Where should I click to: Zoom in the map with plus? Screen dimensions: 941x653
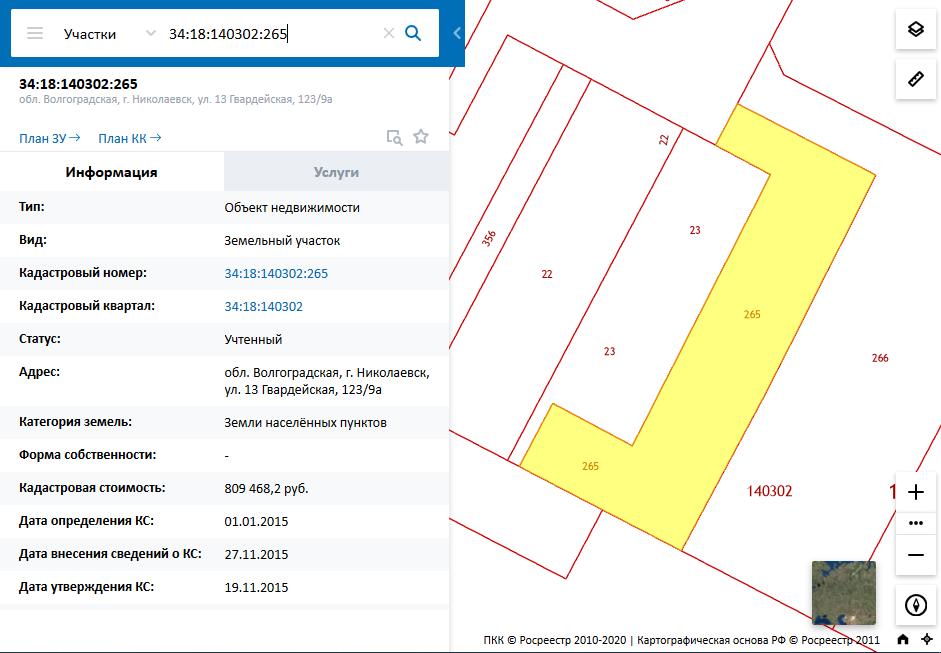click(x=915, y=492)
